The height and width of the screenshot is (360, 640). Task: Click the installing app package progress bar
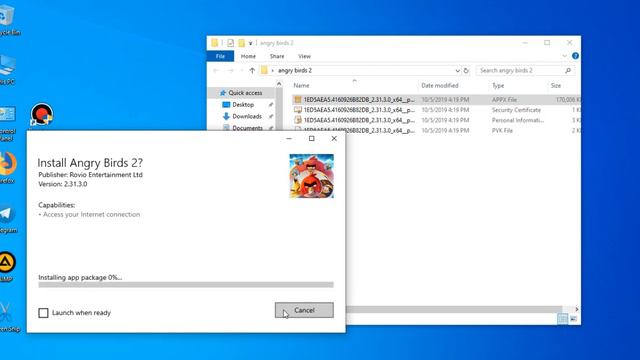(x=186, y=284)
